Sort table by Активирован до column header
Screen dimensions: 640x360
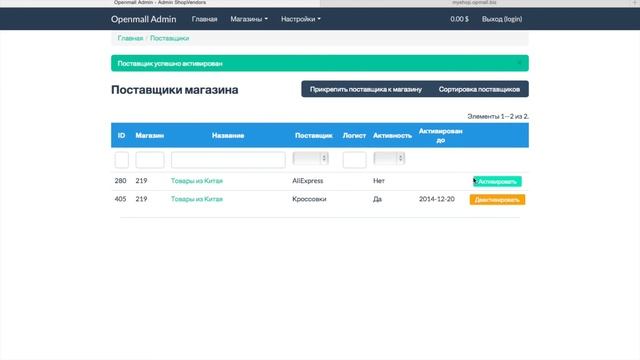click(x=440, y=135)
